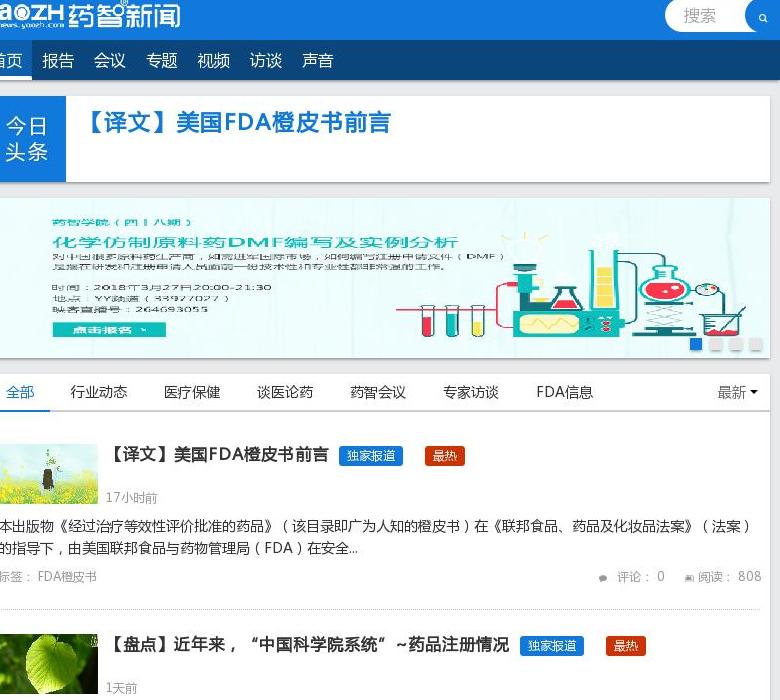Open the 声音 navigation item
Screen dimensions: 780x700
[x=317, y=60]
